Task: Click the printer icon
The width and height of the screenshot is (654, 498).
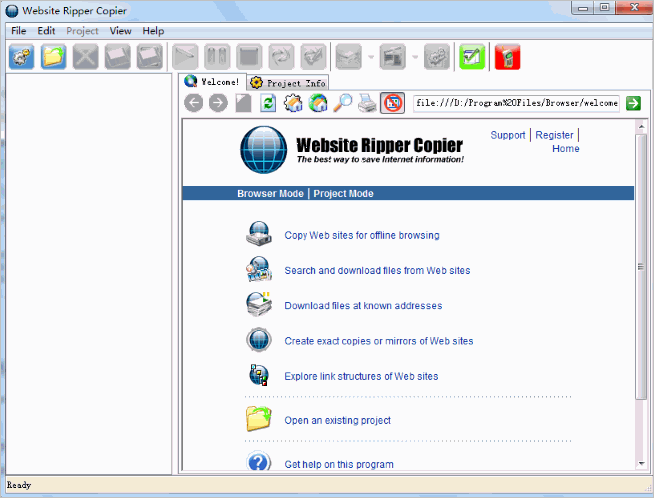Action: (x=367, y=103)
